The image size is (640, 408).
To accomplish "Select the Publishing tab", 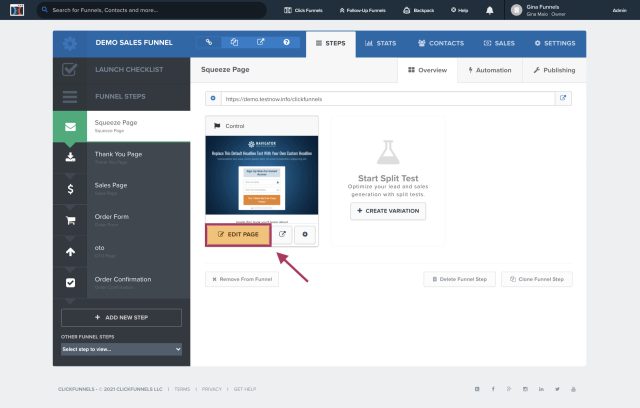I will click(554, 70).
